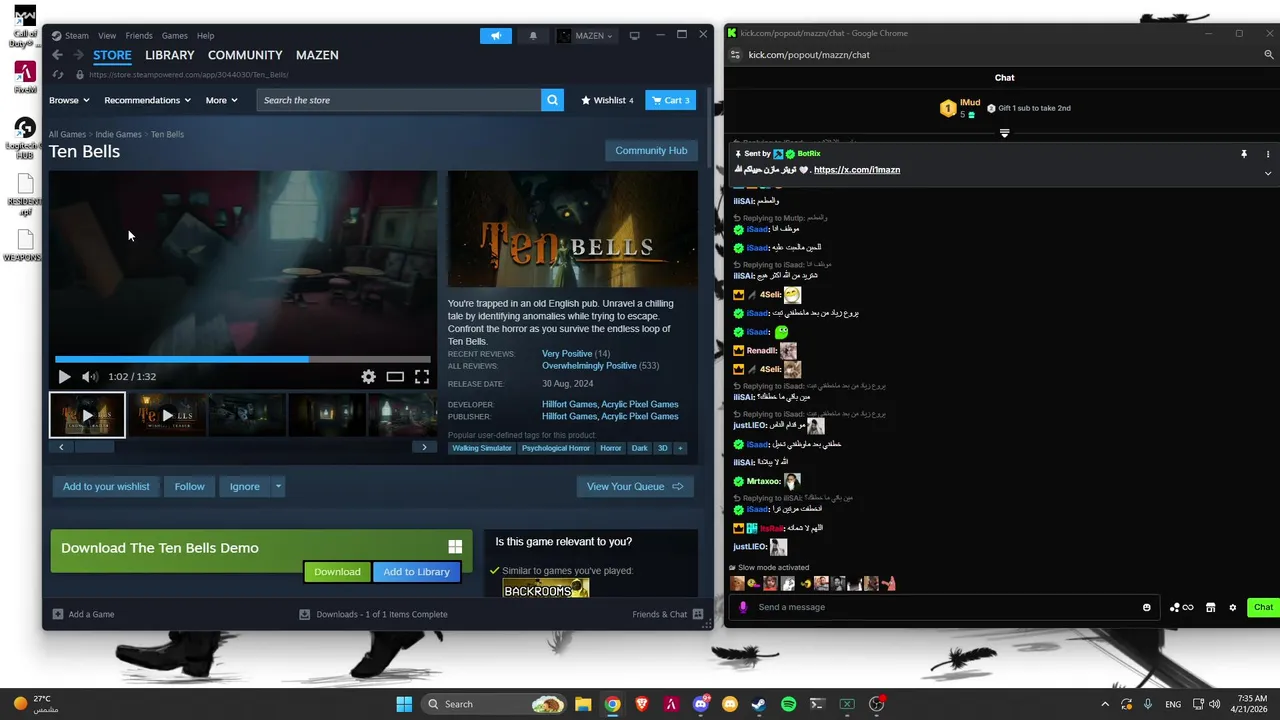This screenshot has width=1280, height=720.
Task: Click the green Chat send button
Action: pos(1263,607)
